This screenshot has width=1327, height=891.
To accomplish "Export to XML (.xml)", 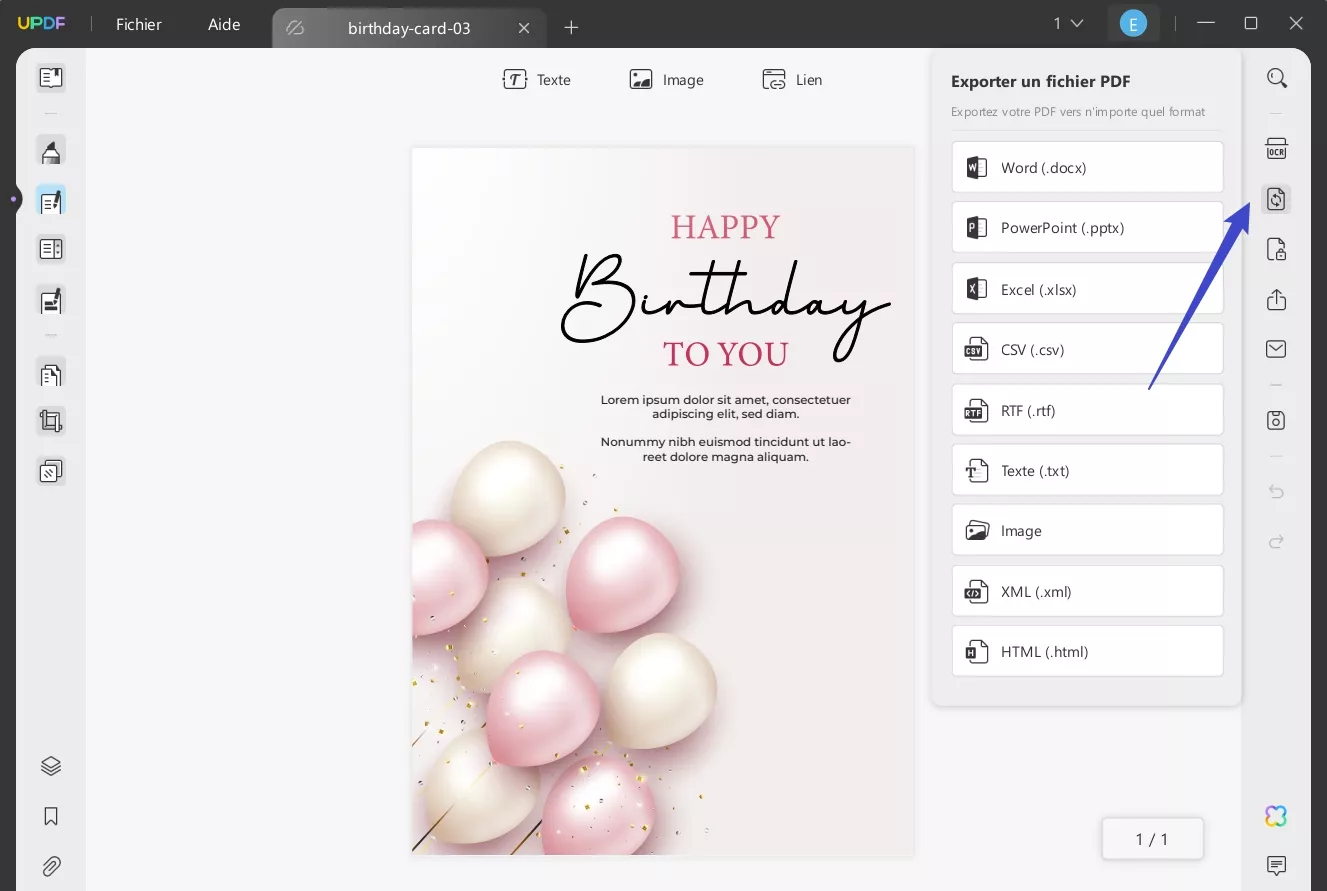I will pos(1087,590).
